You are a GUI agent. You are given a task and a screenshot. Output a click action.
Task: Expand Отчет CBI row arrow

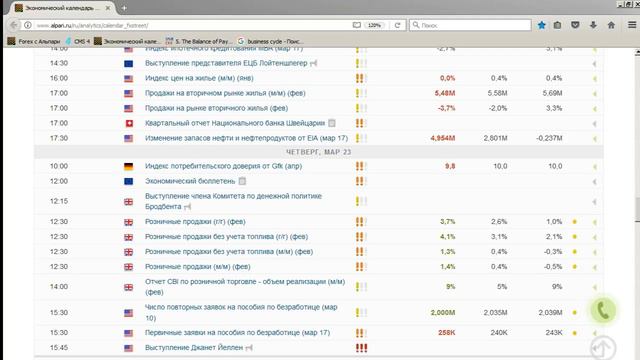click(595, 287)
